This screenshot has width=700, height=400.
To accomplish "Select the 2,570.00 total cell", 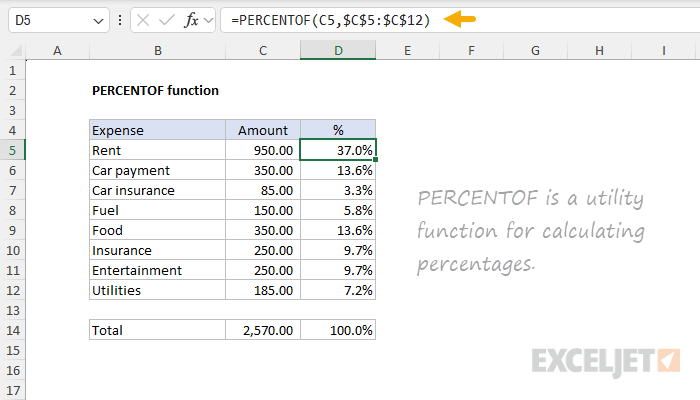I will [x=263, y=330].
